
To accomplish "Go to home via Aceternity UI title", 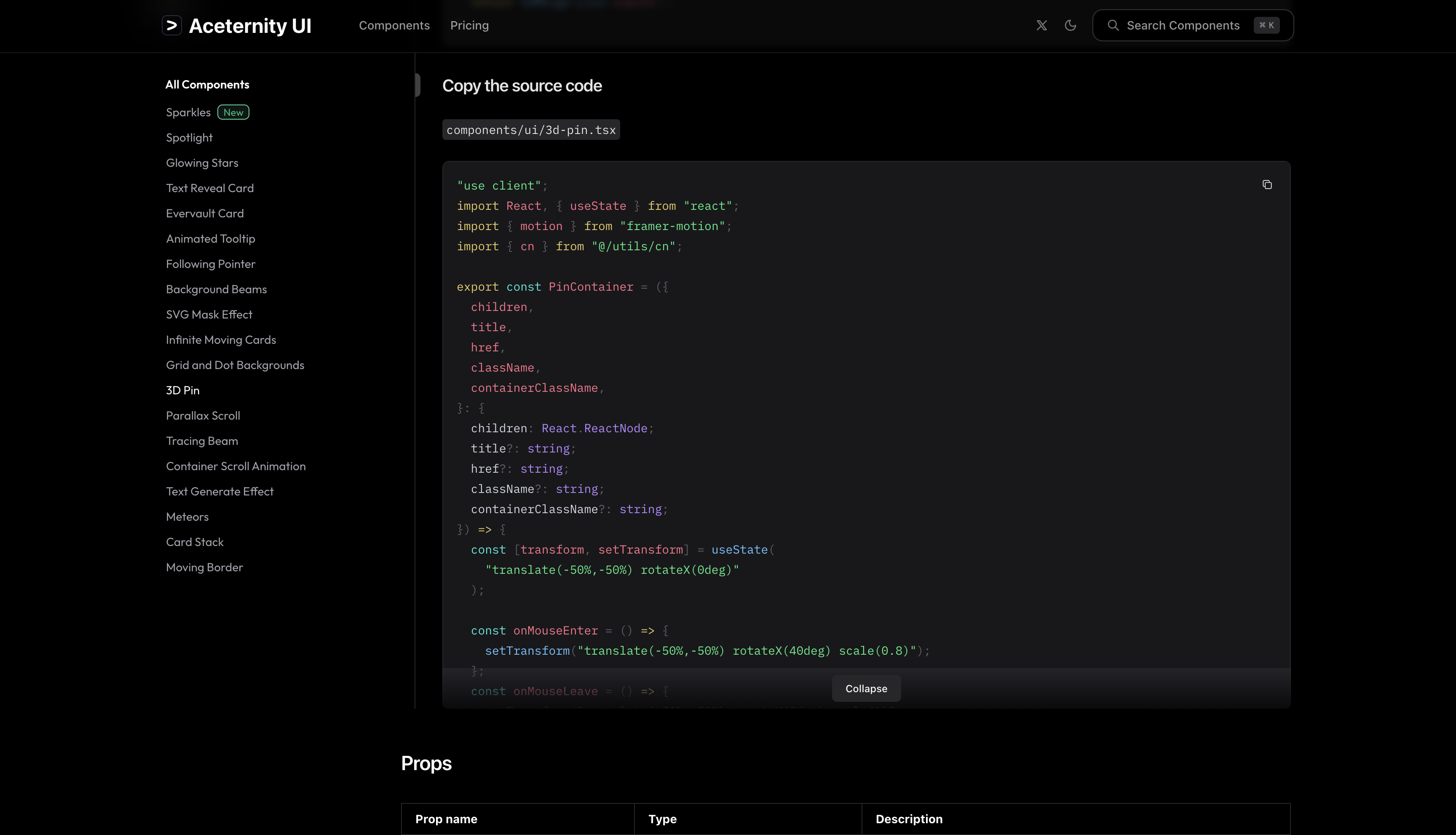I will coord(250,26).
